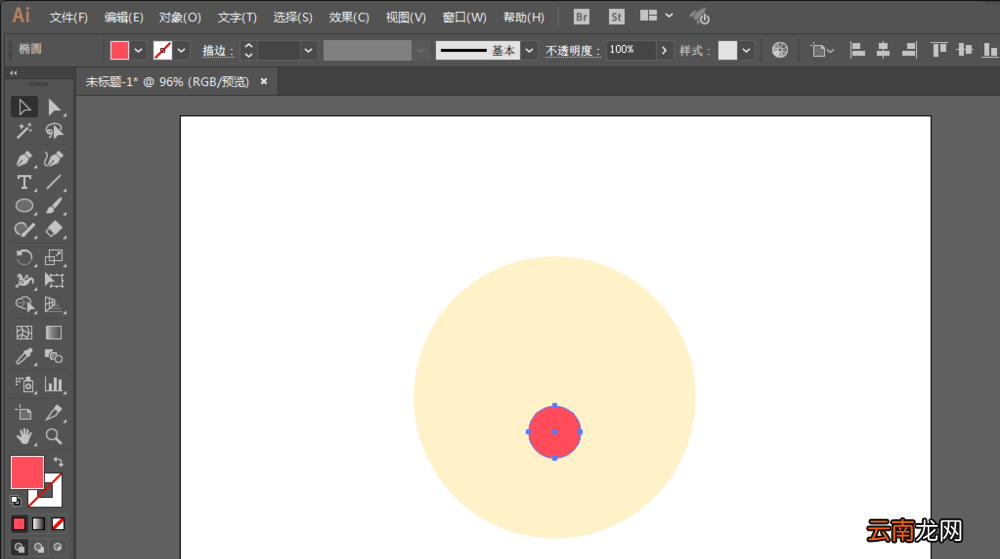The height and width of the screenshot is (559, 1000).
Task: Choose the Width/Warp tool
Action: [x=24, y=280]
